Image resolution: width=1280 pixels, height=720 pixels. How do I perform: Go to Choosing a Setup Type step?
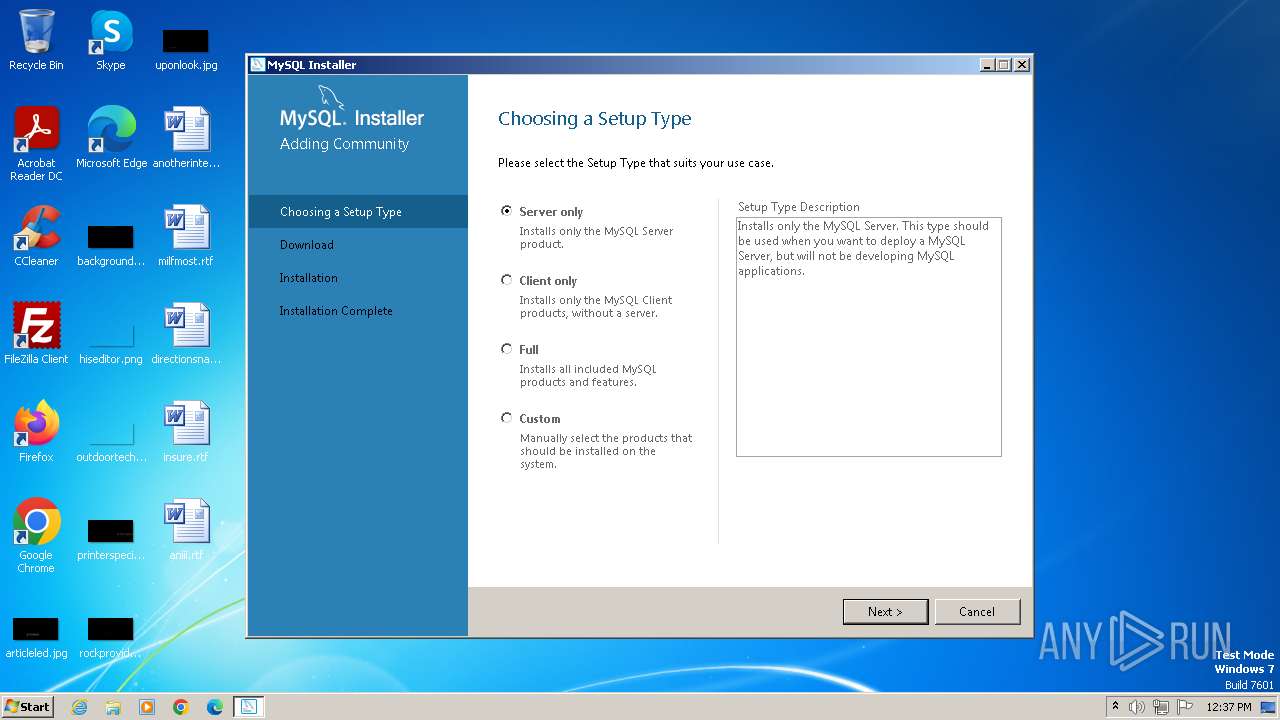pos(358,212)
